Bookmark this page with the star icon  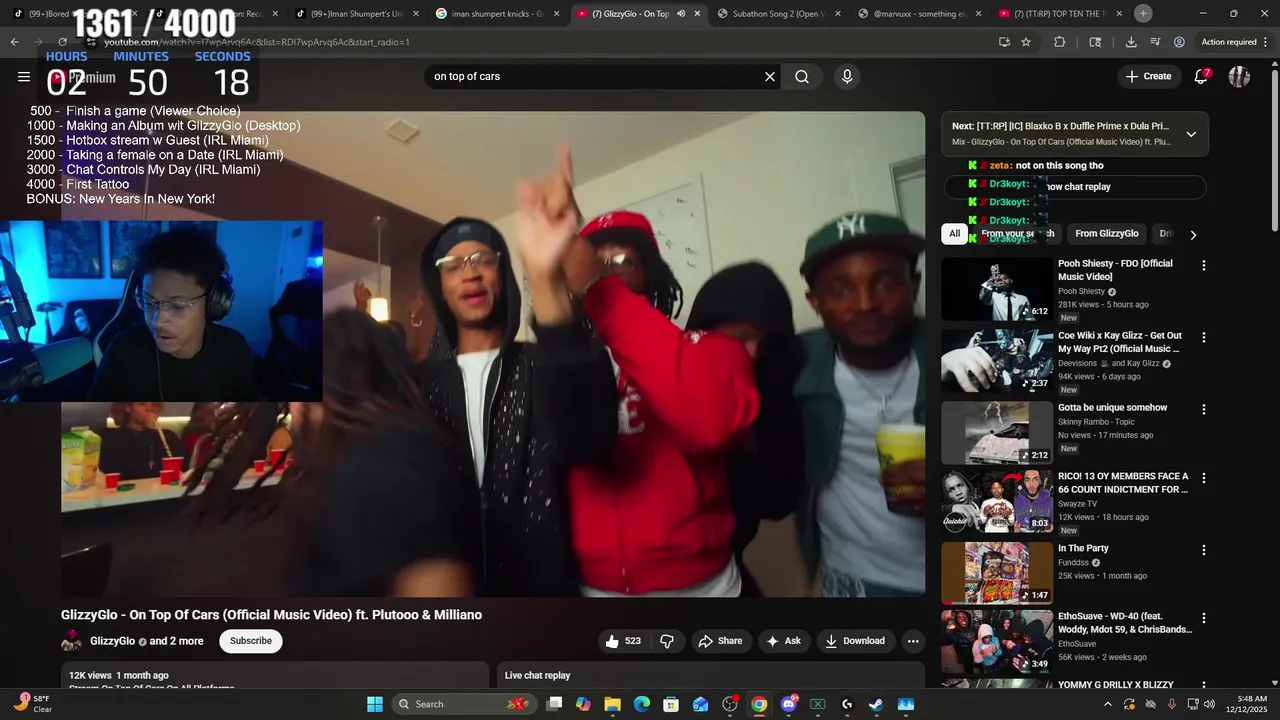1026,42
